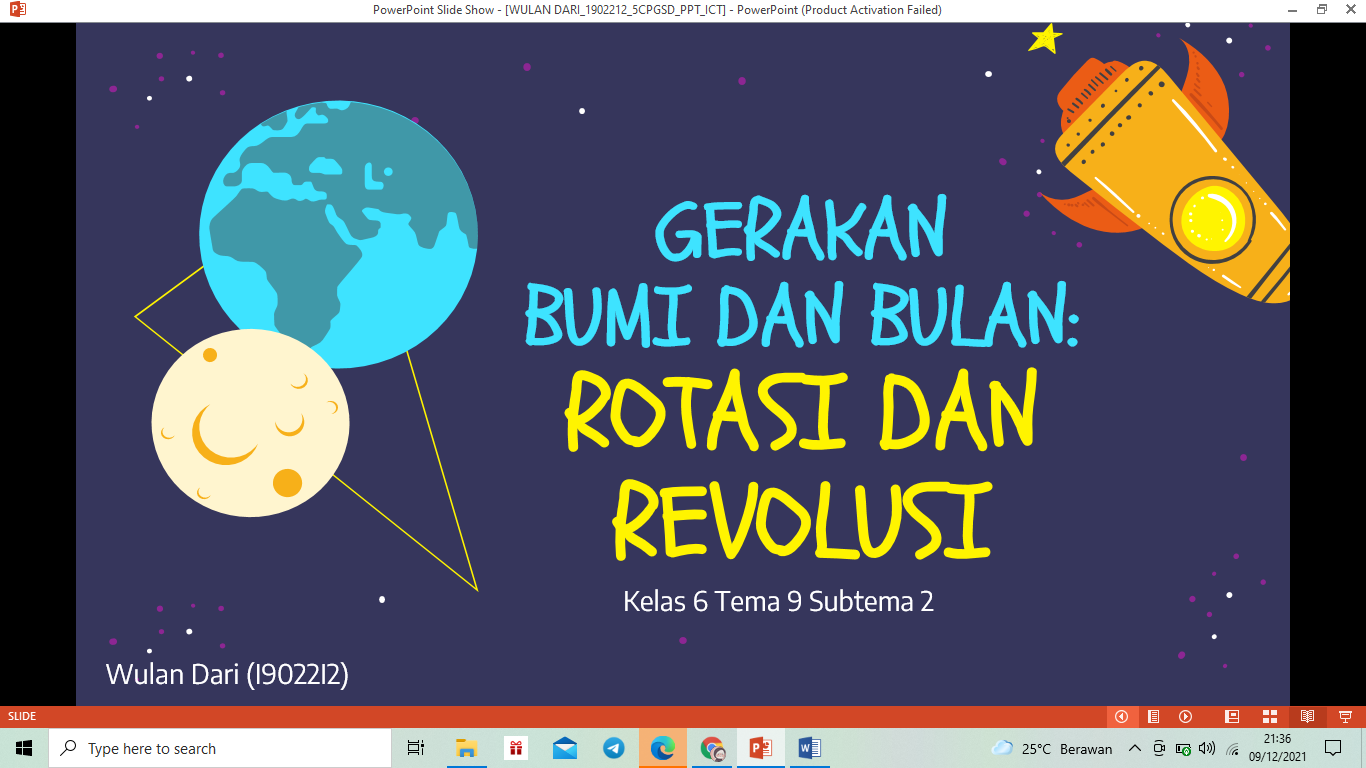Restore down the PowerPoint window
Viewport: 1366px width, 768px height.
(1322, 10)
